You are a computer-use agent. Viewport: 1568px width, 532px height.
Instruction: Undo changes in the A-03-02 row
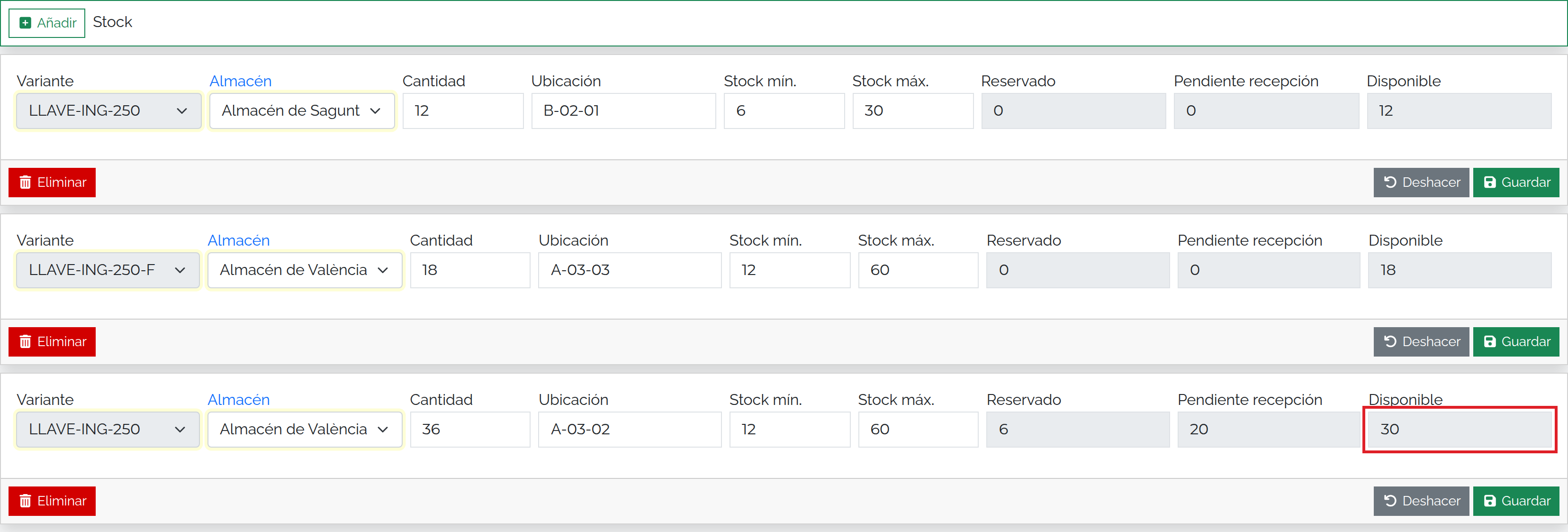1421,501
